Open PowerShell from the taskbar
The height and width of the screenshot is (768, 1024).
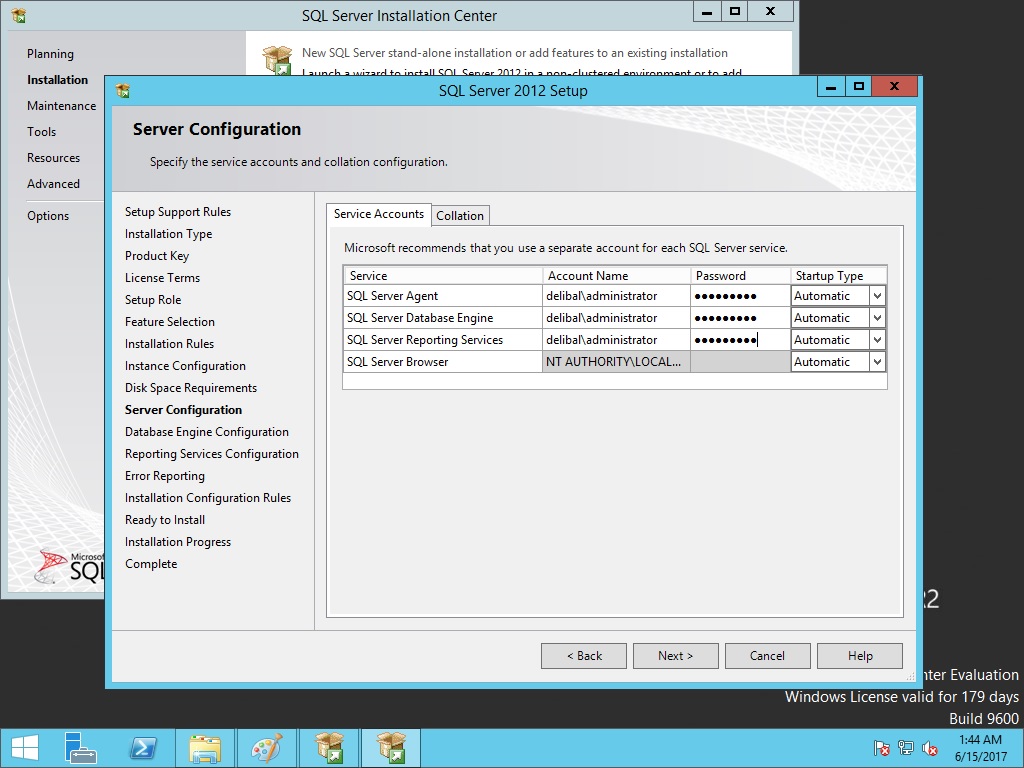143,747
